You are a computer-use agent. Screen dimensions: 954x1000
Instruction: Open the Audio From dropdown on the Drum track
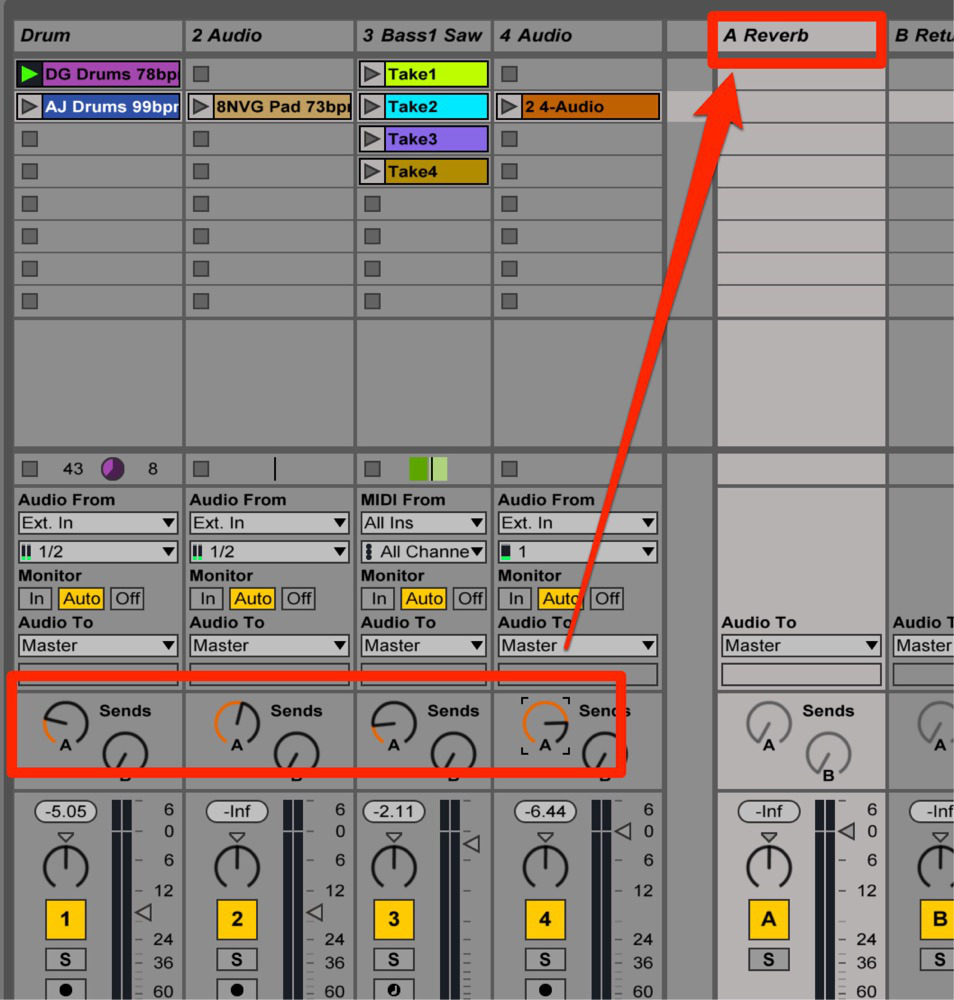click(97, 522)
